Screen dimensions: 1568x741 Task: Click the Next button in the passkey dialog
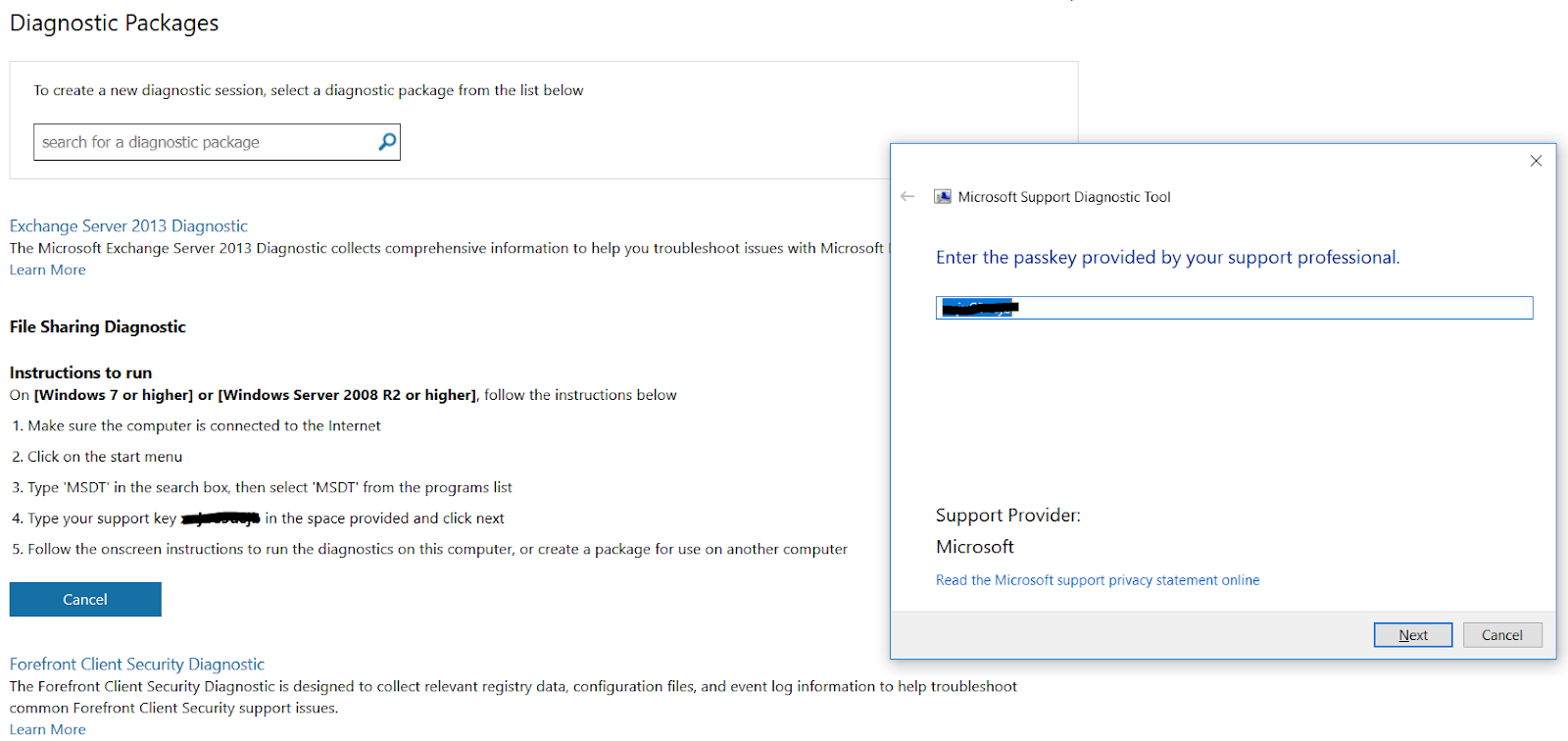point(1412,634)
